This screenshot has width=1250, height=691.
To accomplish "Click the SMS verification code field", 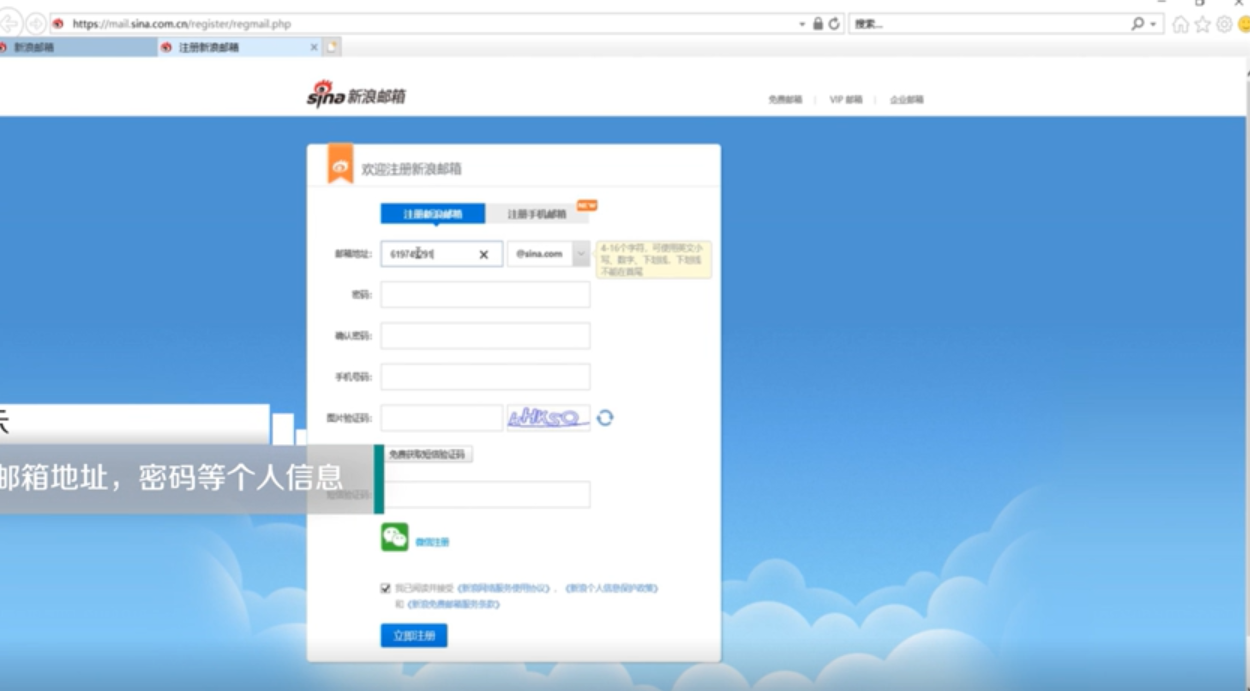I will coord(485,494).
